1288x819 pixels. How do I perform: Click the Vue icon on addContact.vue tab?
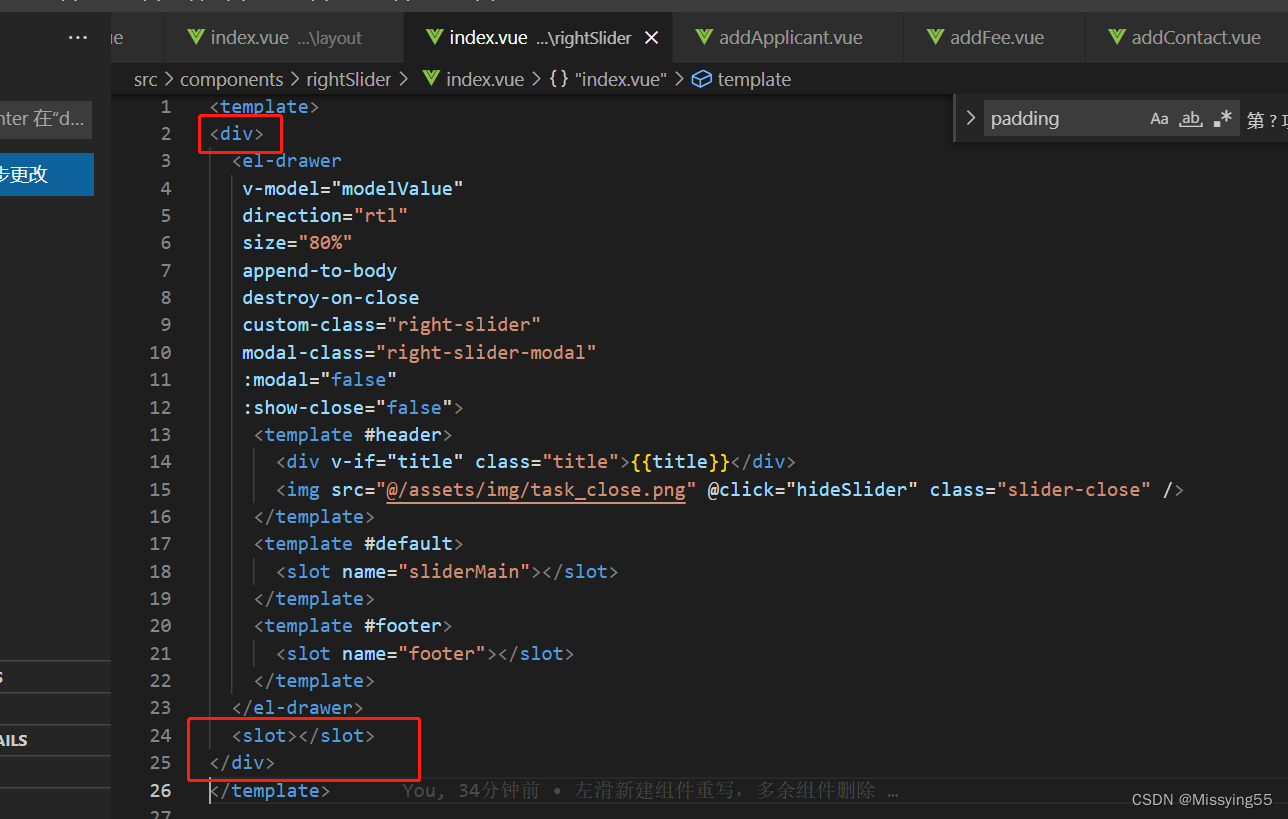1117,38
